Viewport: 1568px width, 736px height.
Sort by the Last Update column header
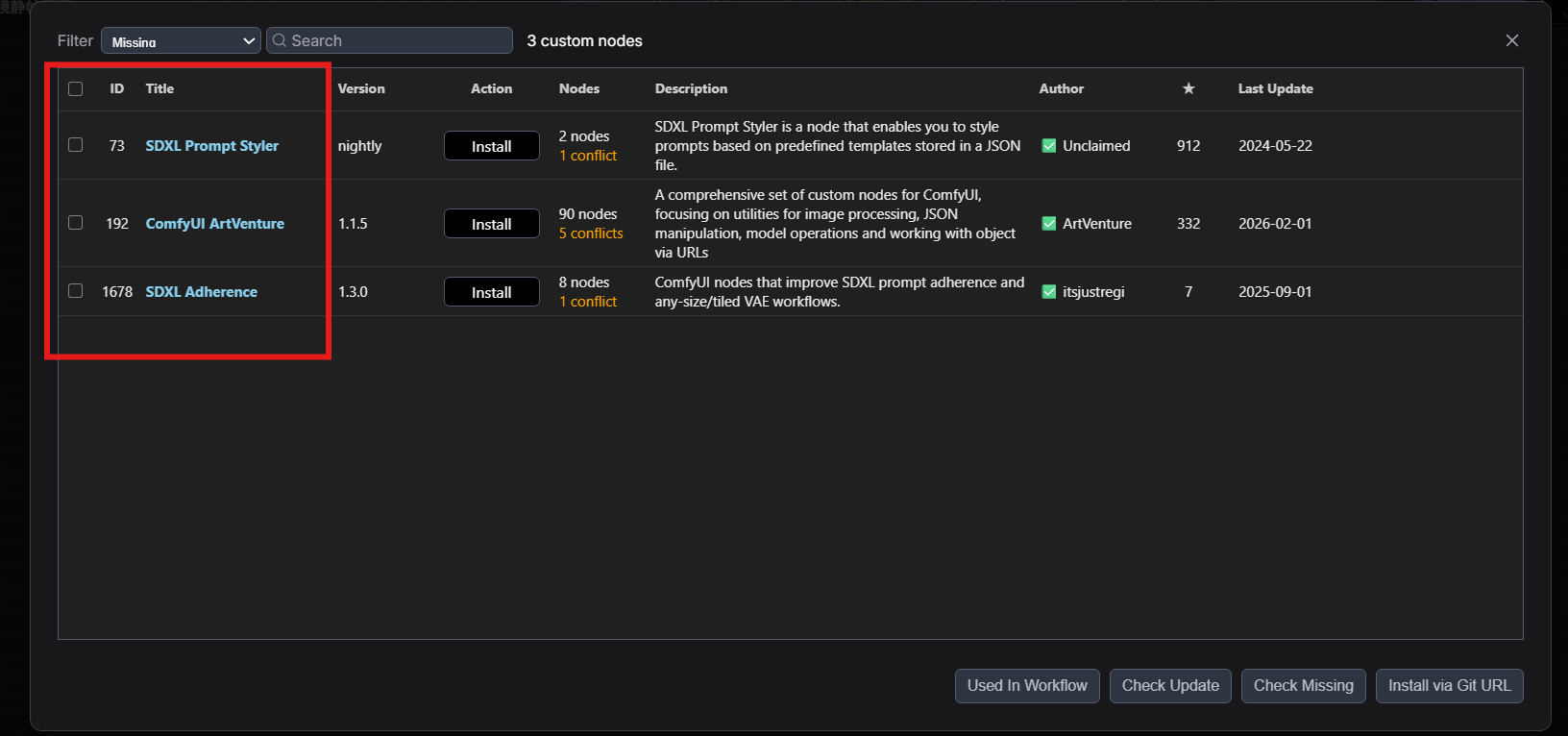[1276, 88]
